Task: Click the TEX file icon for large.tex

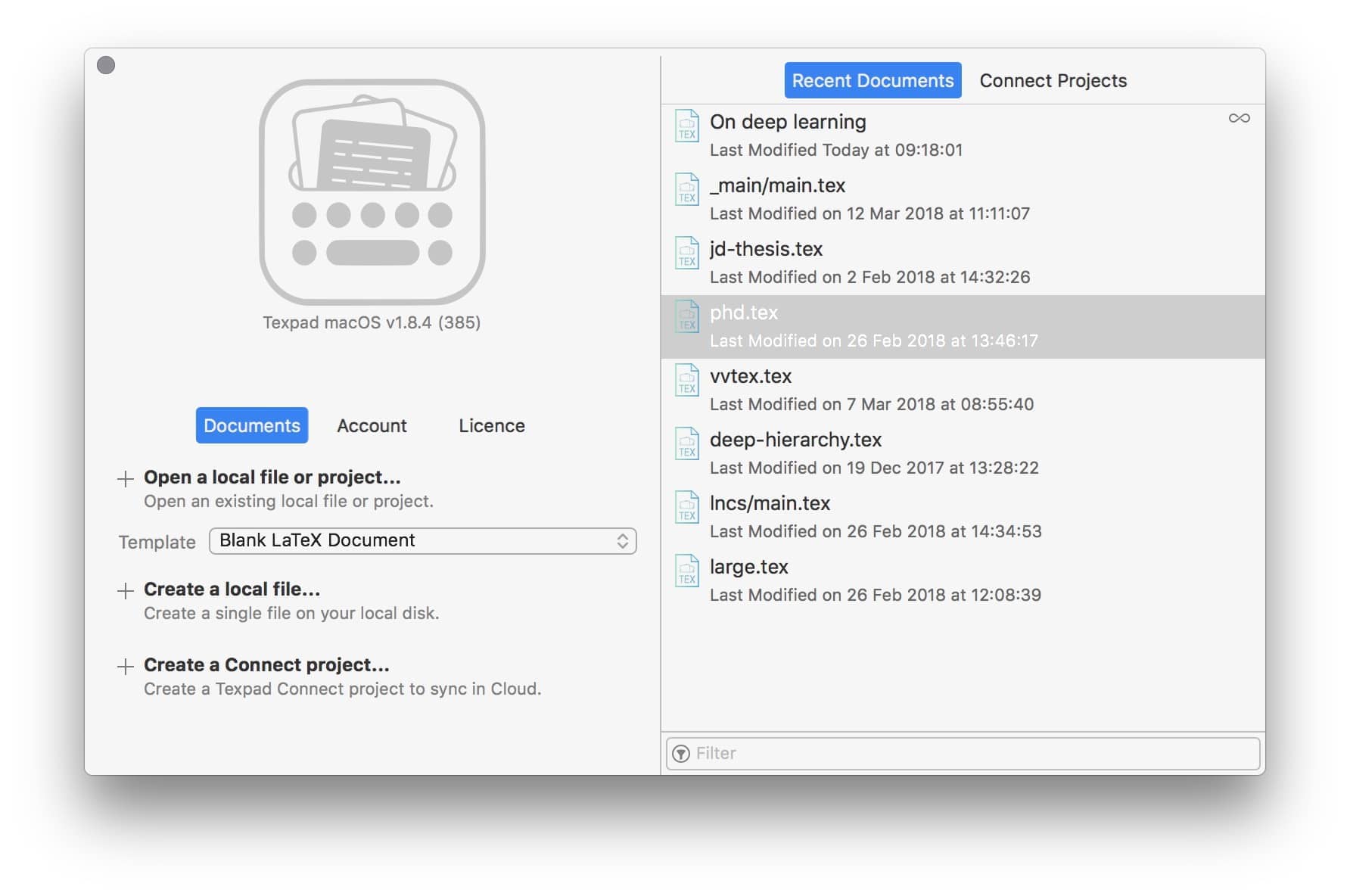Action: click(x=686, y=571)
